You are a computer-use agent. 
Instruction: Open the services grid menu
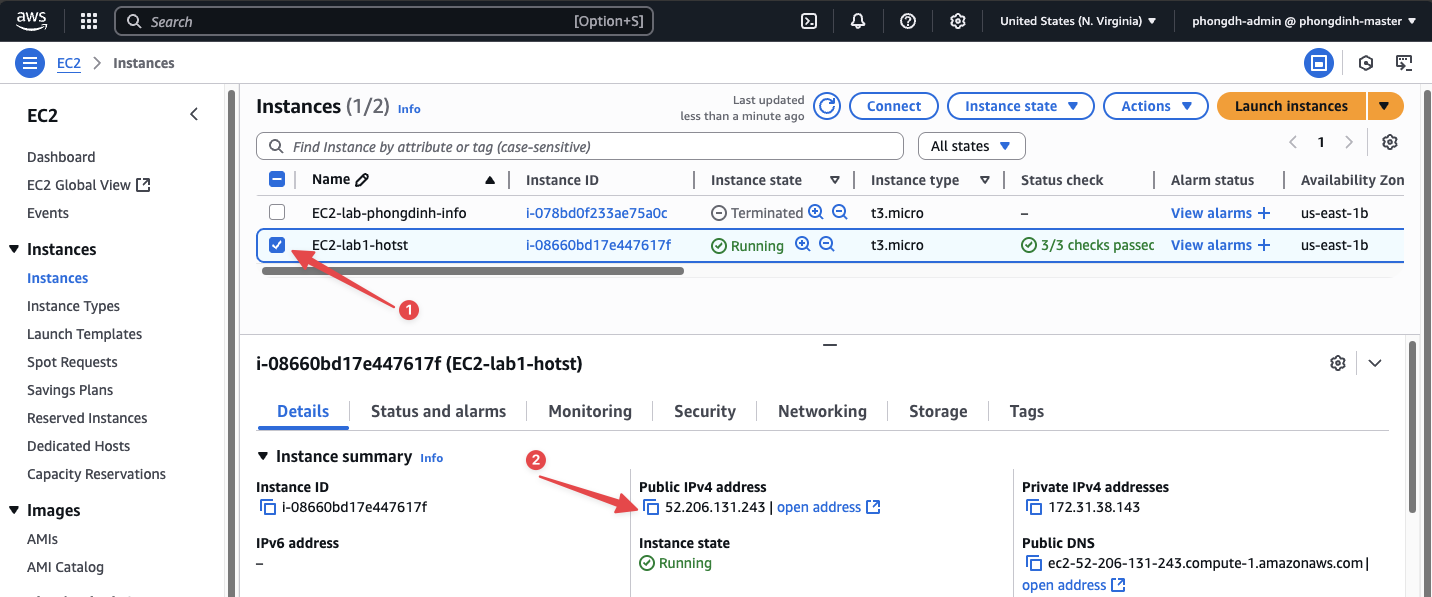tap(88, 21)
